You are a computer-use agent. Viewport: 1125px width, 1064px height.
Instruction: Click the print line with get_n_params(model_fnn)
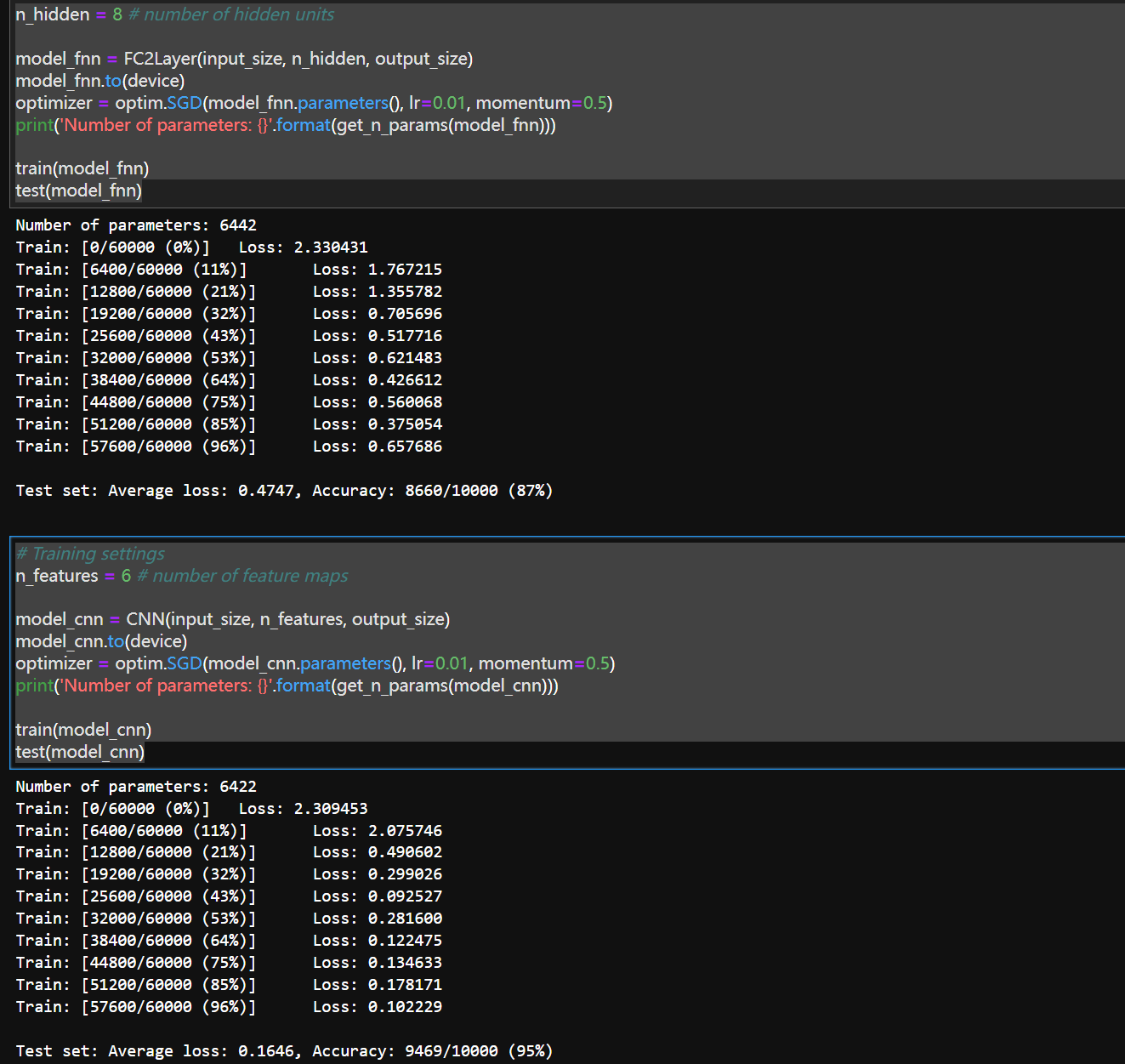pos(286,125)
